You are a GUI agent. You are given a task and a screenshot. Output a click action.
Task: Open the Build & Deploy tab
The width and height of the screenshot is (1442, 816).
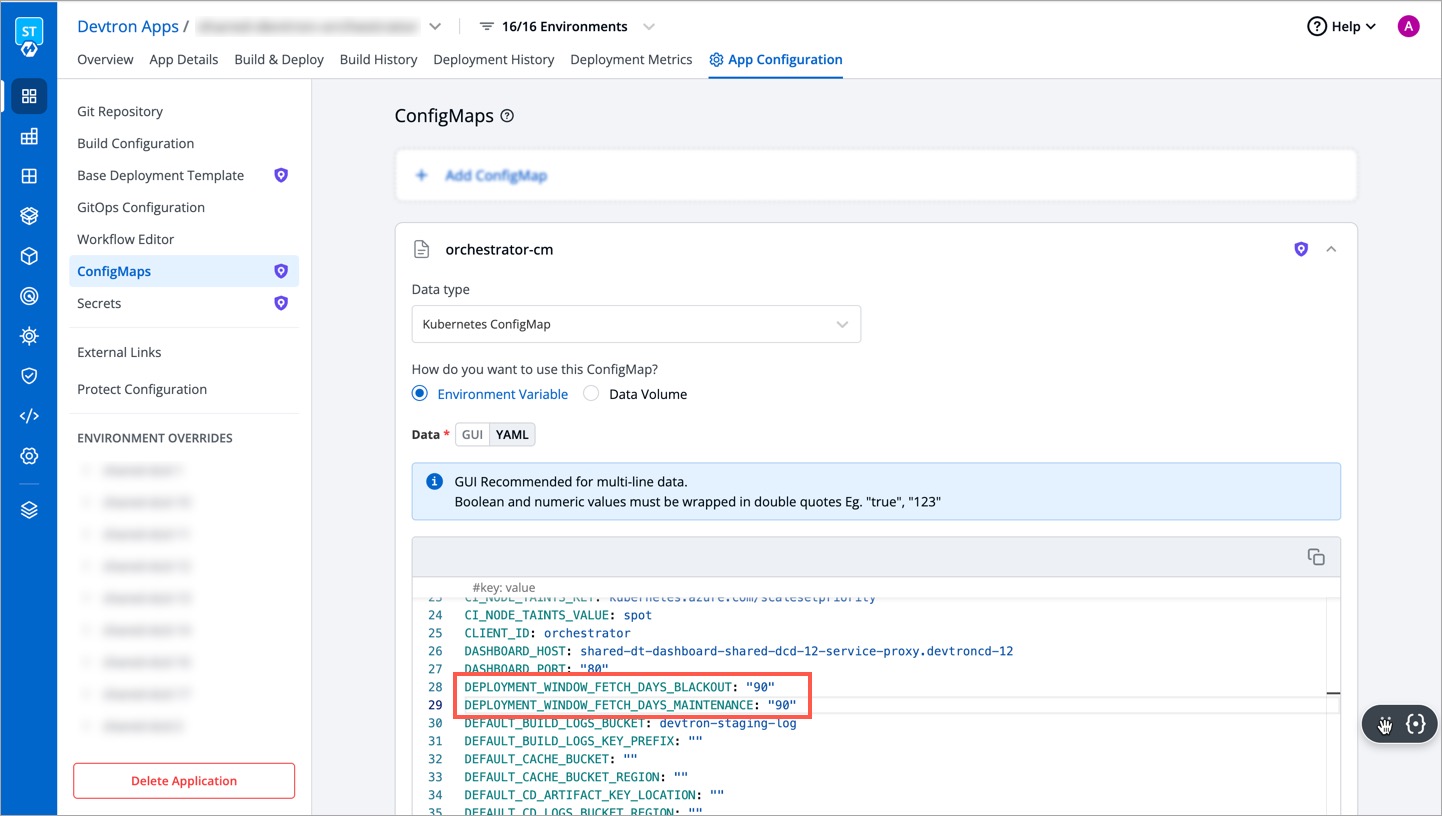pyautogui.click(x=279, y=60)
